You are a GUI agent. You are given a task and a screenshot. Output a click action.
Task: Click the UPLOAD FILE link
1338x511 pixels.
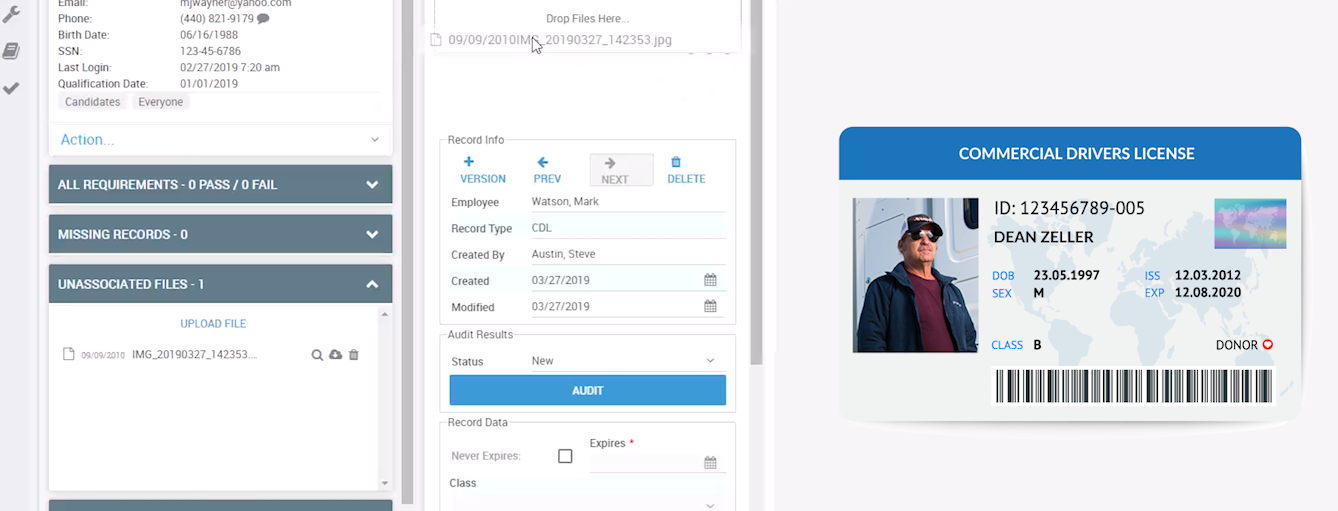[x=213, y=324]
